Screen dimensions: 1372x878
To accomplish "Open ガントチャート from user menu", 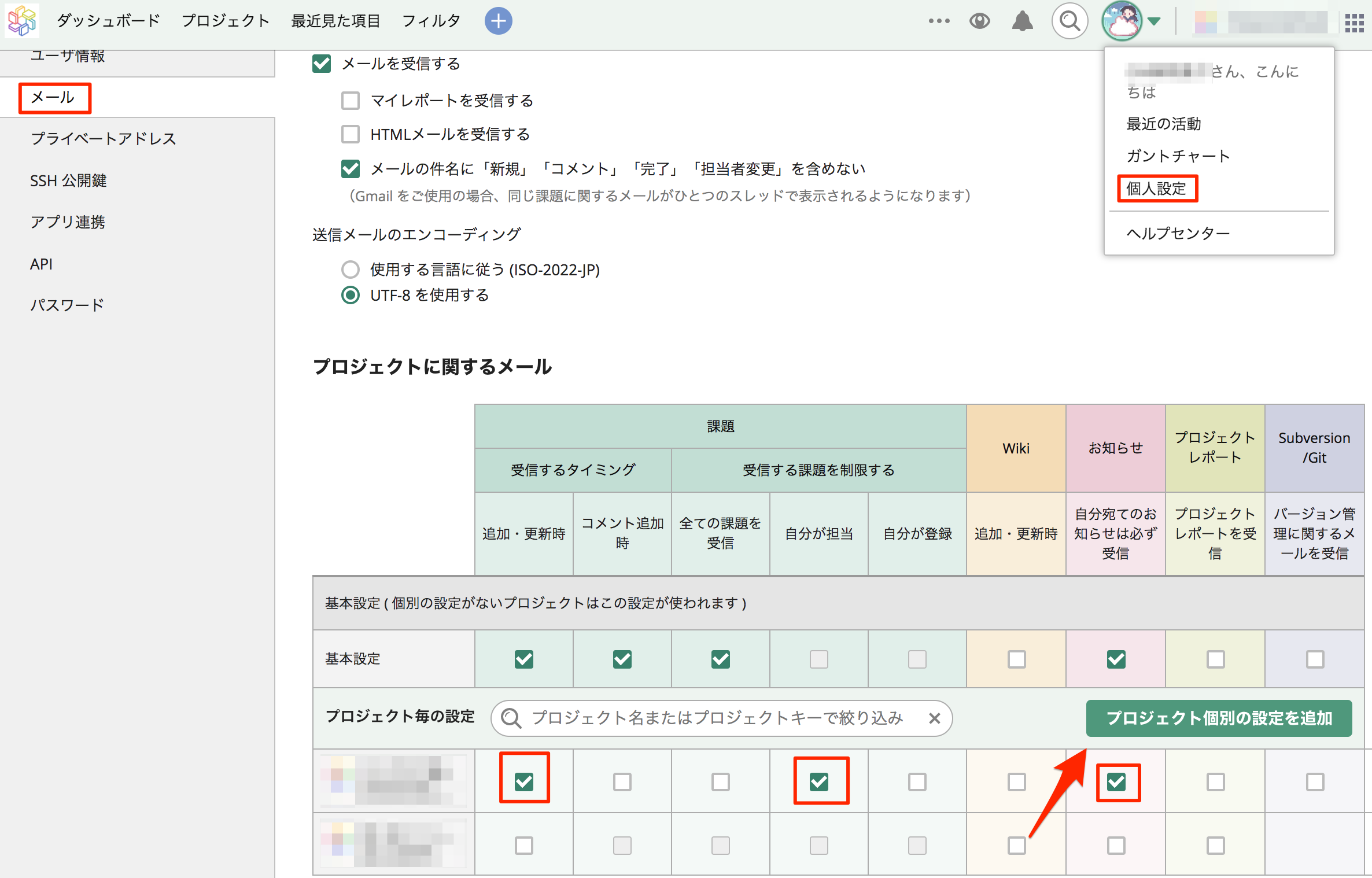I will click(x=1178, y=156).
